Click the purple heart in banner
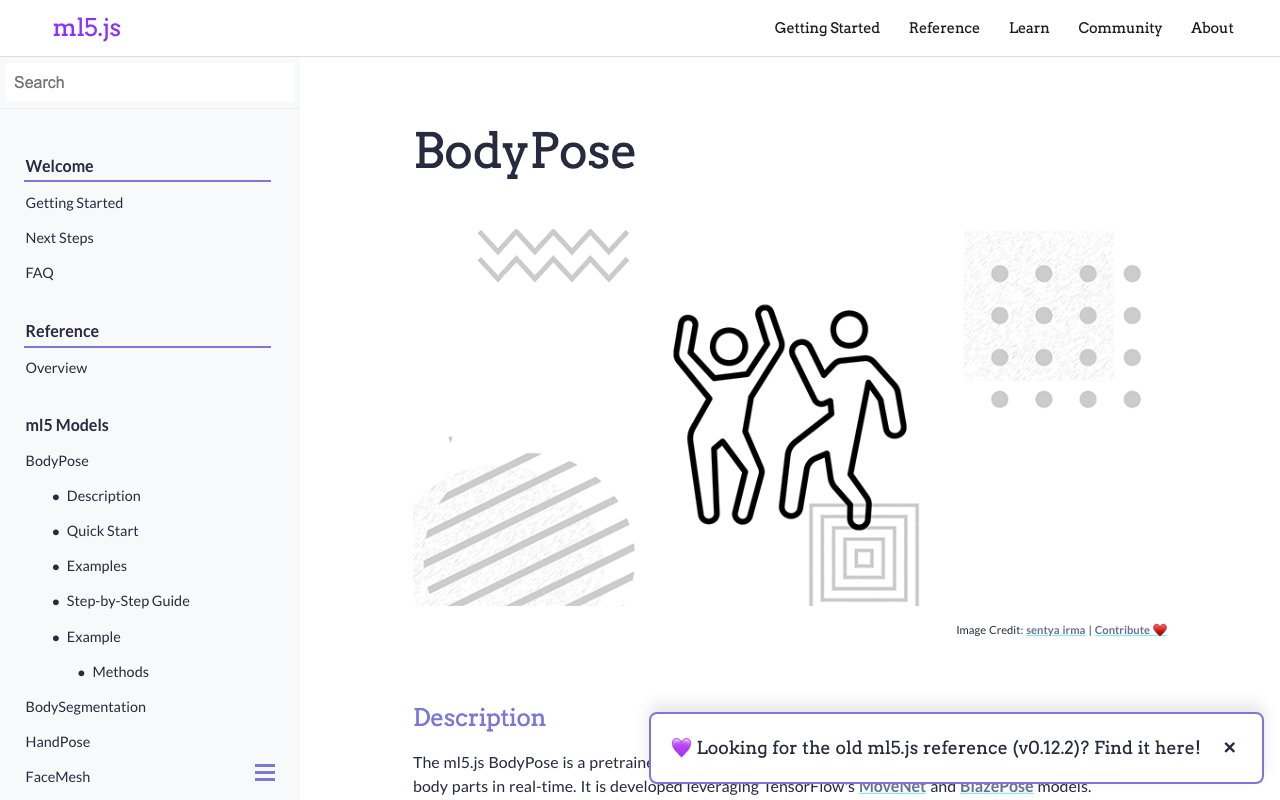The image size is (1280, 800). click(681, 748)
